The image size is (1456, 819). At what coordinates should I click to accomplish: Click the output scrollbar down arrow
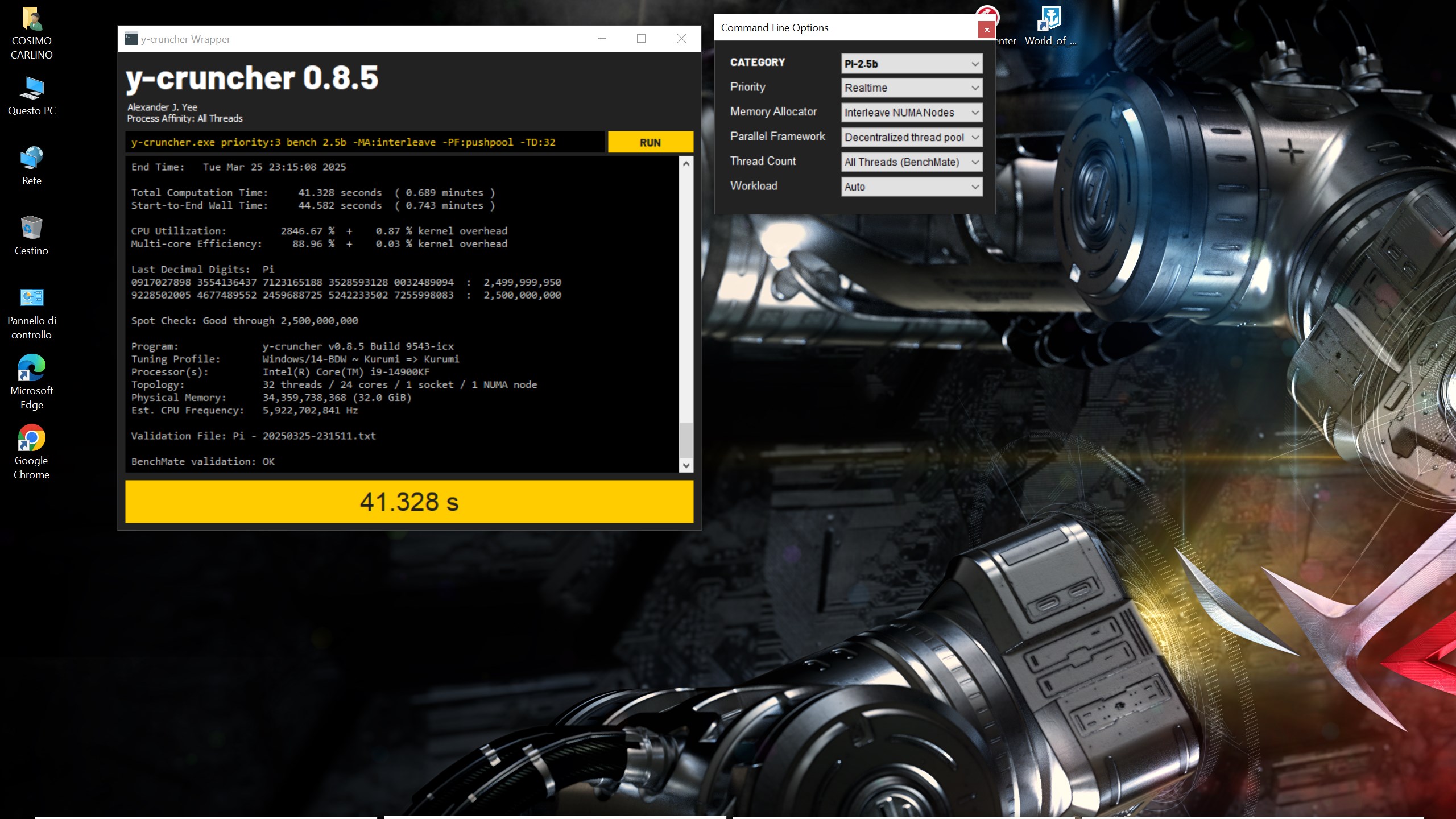pyautogui.click(x=686, y=465)
